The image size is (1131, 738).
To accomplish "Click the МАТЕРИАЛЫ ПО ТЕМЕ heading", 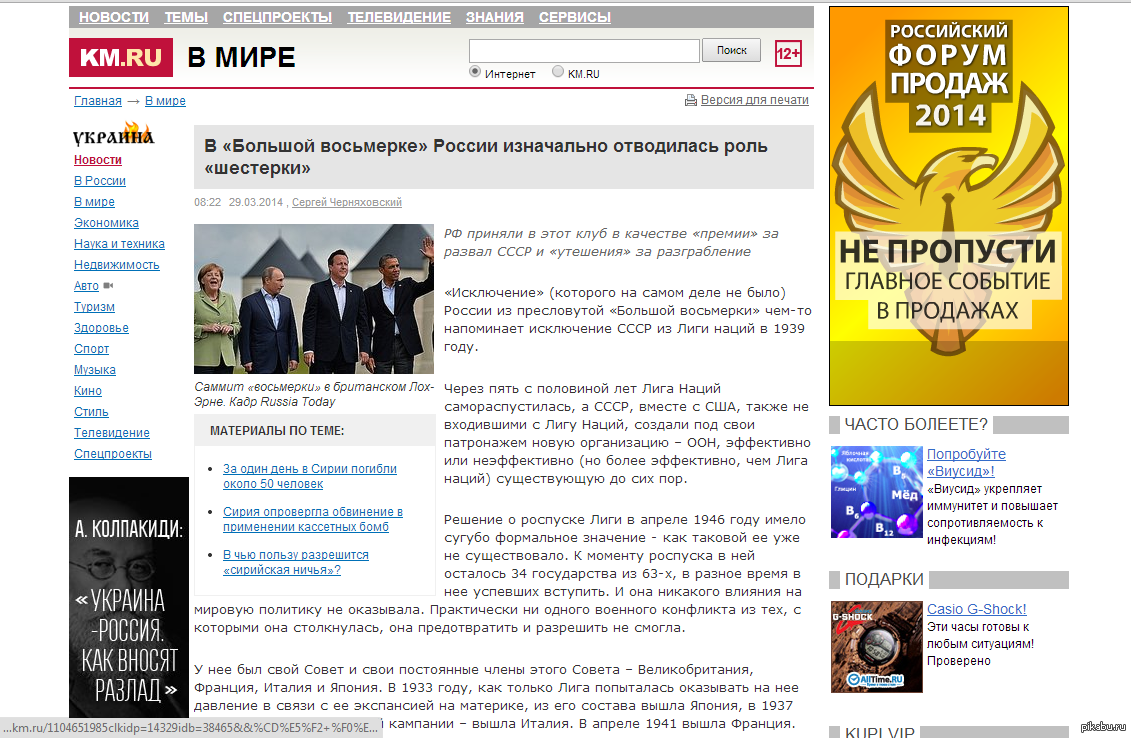I will [x=277, y=431].
